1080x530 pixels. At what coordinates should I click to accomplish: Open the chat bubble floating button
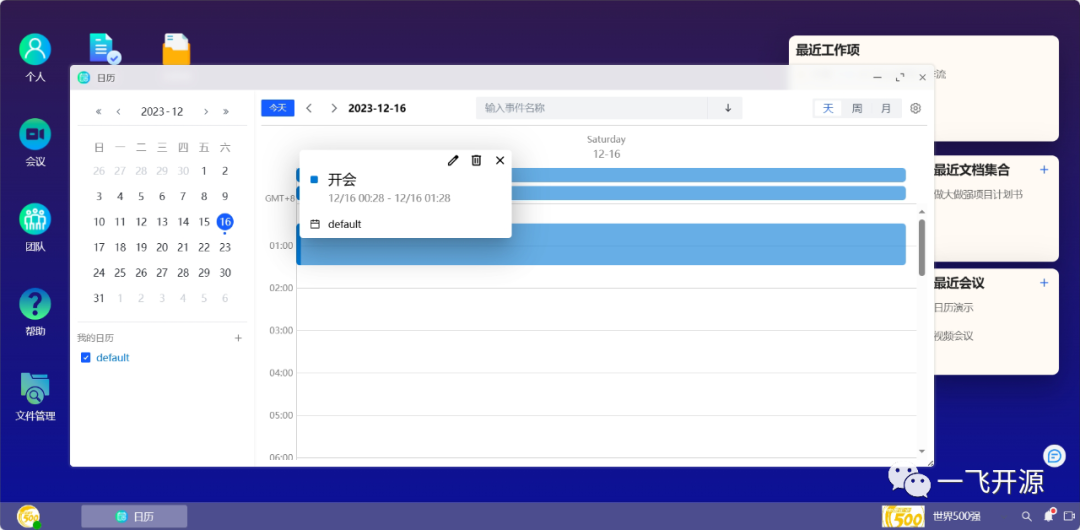[x=1055, y=455]
